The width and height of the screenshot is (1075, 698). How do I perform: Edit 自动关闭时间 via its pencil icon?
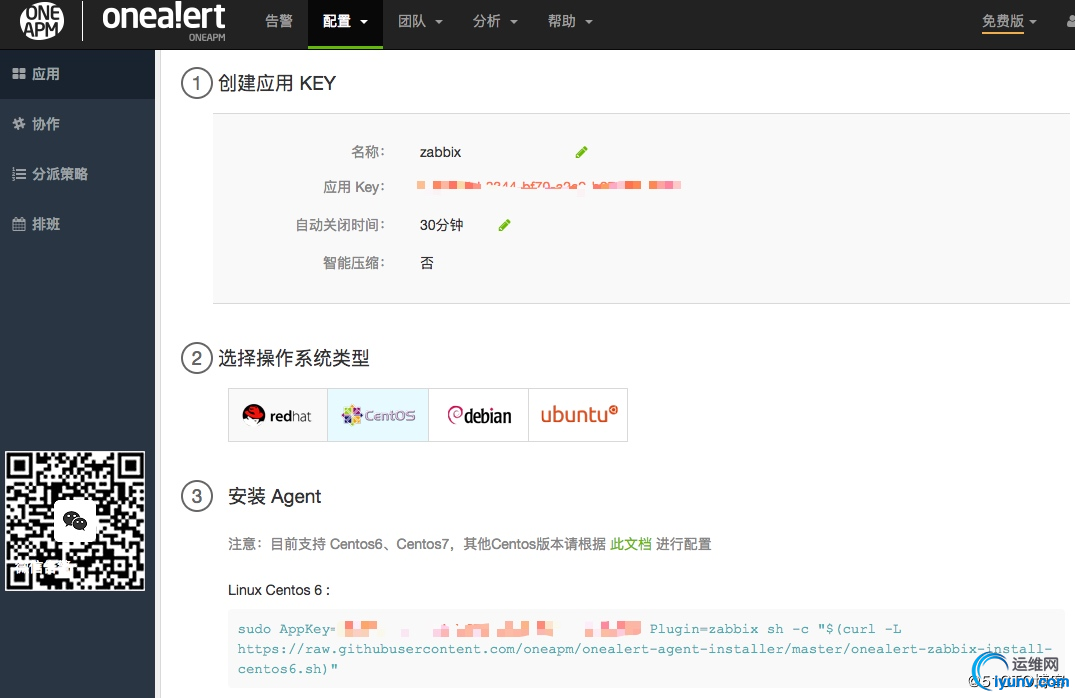(504, 224)
